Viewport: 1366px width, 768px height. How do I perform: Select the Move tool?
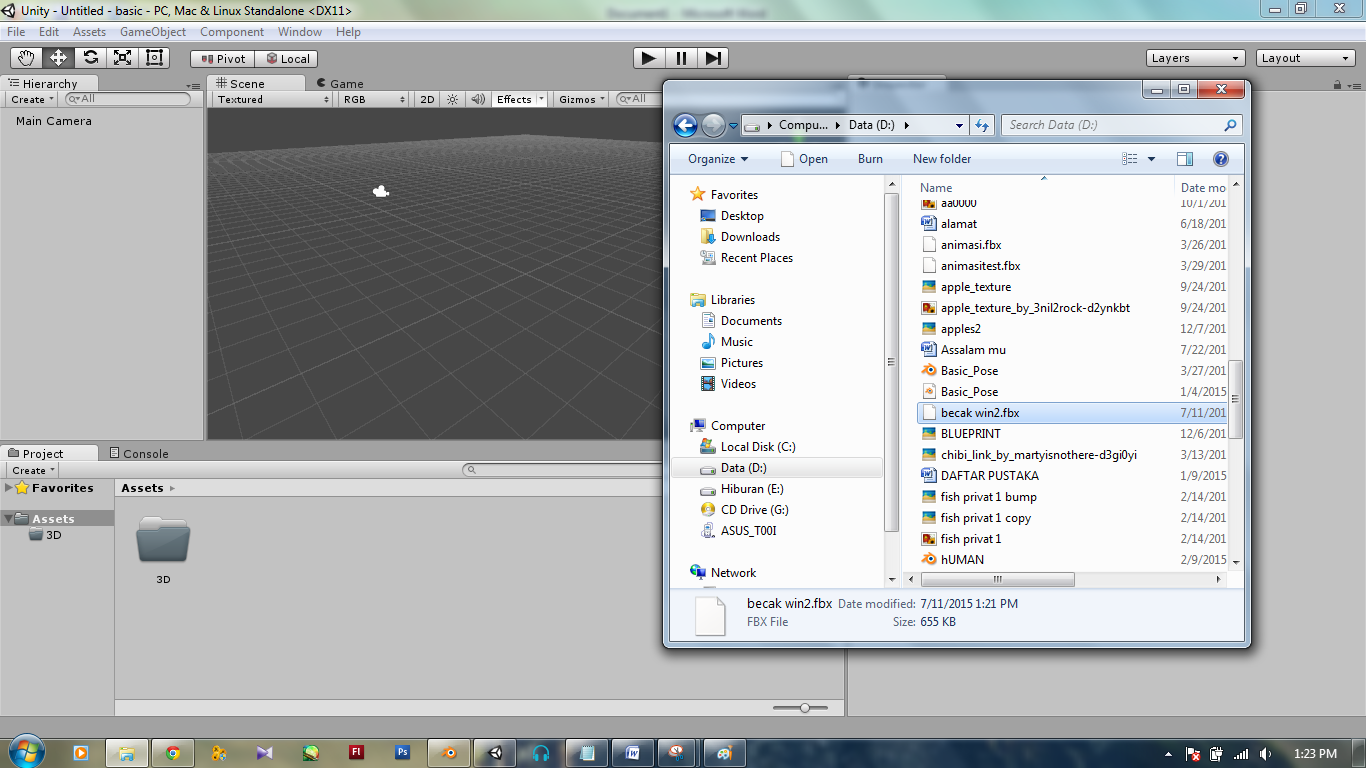(x=58, y=57)
